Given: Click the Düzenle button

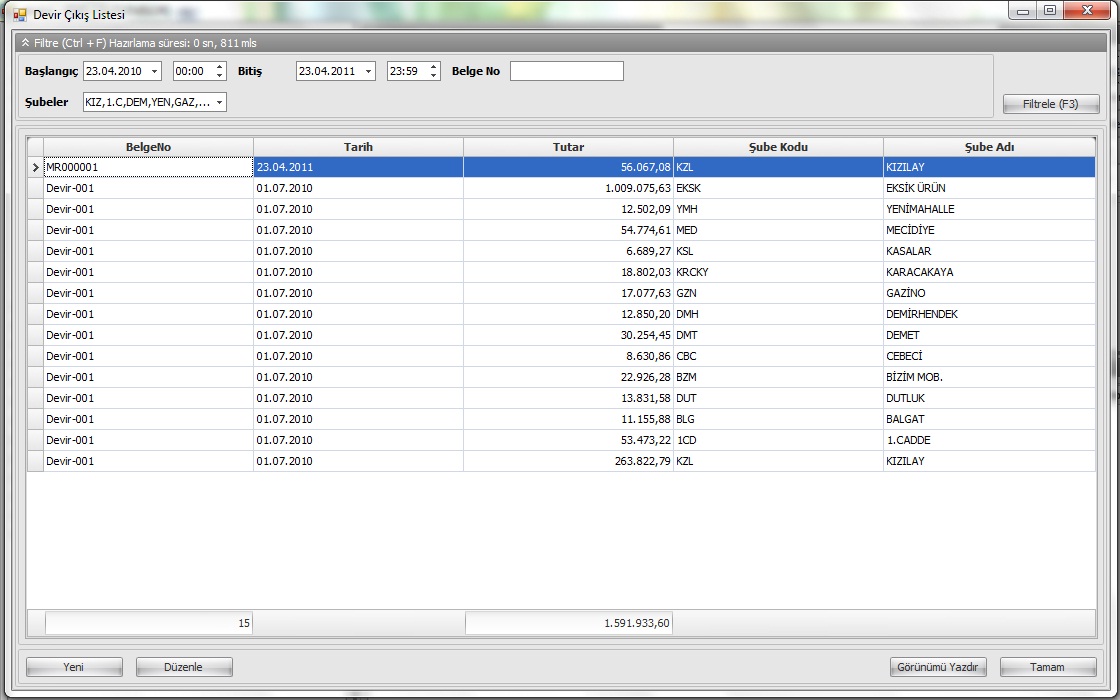Looking at the screenshot, I should (x=184, y=667).
